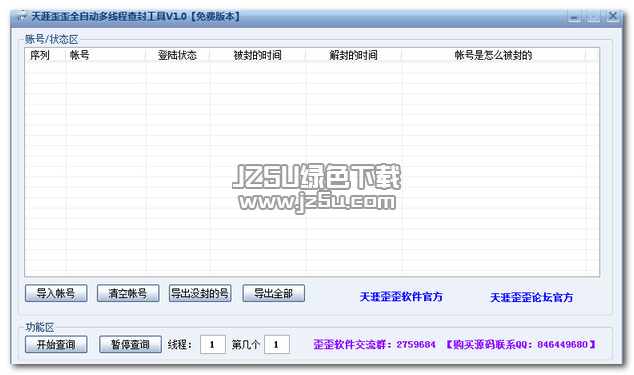634x375 pixels.
Task: Open the 天涯歪歪论坛官方 link
Action: click(531, 298)
